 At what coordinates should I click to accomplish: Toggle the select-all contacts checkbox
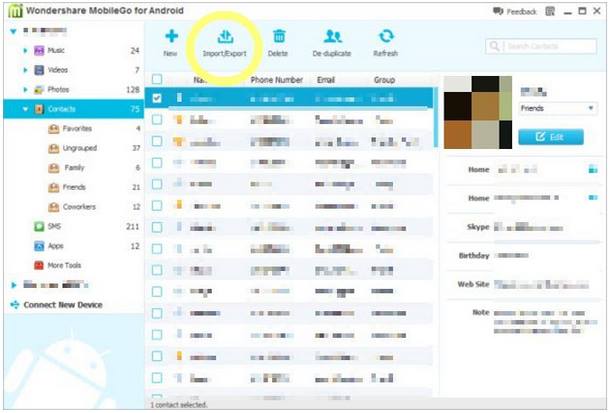[157, 79]
